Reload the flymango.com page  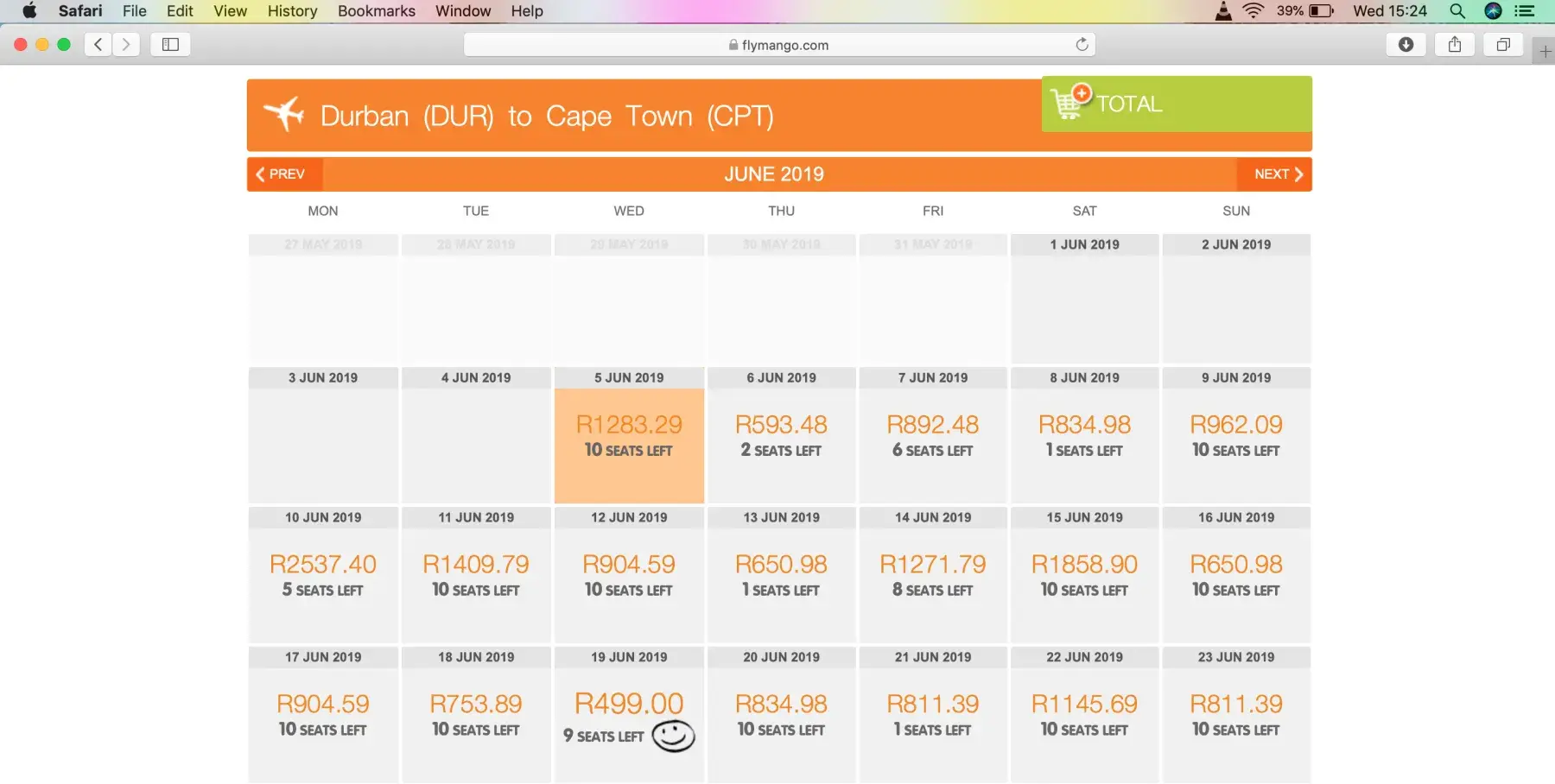click(1082, 45)
